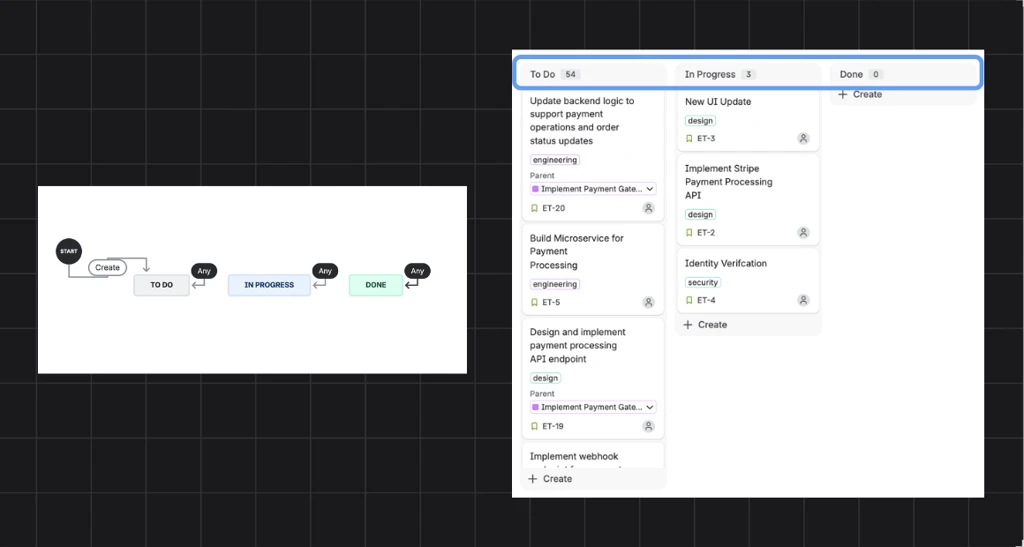This screenshot has width=1024, height=547.
Task: Open the Identity Verifcation card
Action: 748,281
